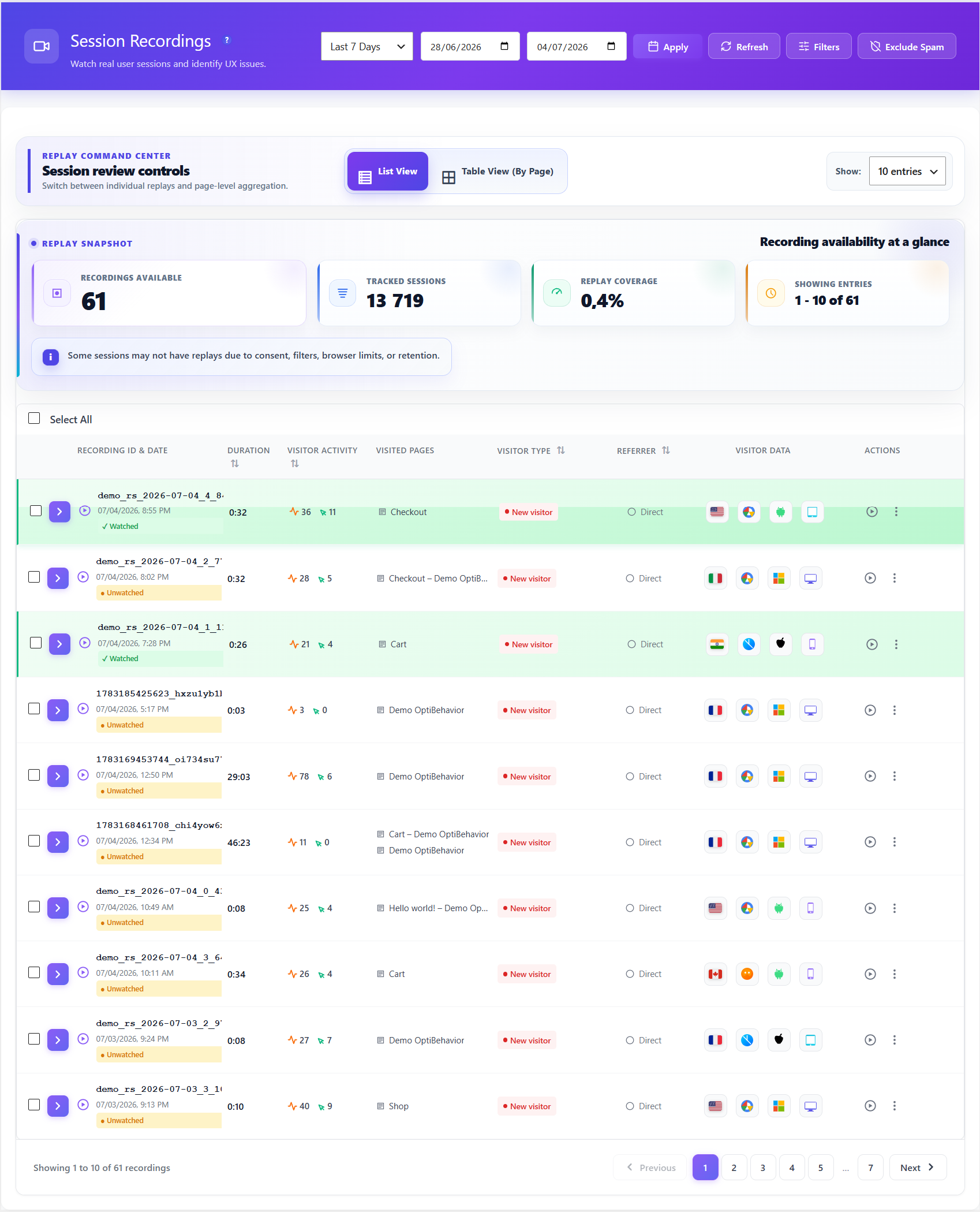Open the Last 7 Days range dropdown
980x1212 pixels.
coord(366,47)
